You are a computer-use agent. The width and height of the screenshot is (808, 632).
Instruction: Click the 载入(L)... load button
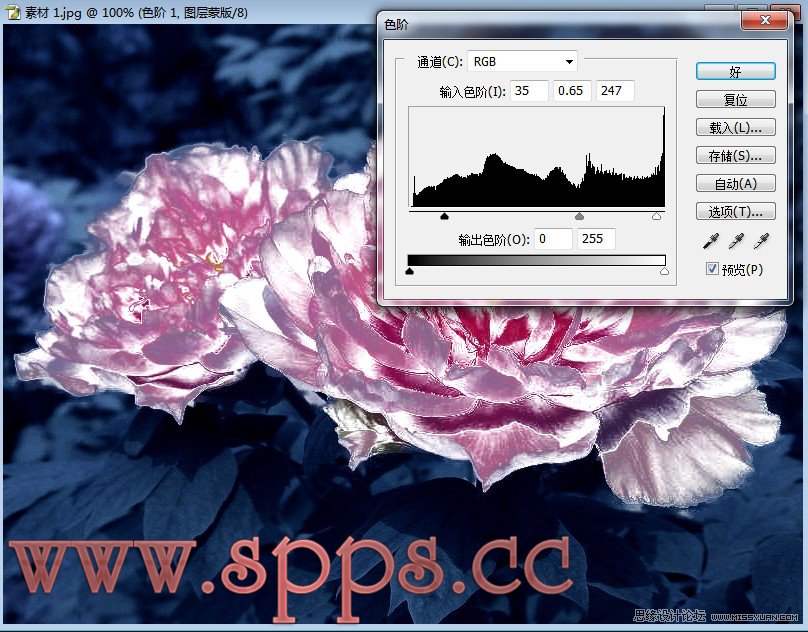(735, 127)
